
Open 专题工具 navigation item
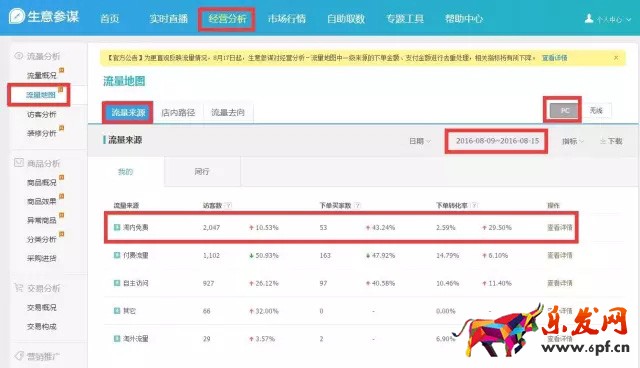pos(405,19)
